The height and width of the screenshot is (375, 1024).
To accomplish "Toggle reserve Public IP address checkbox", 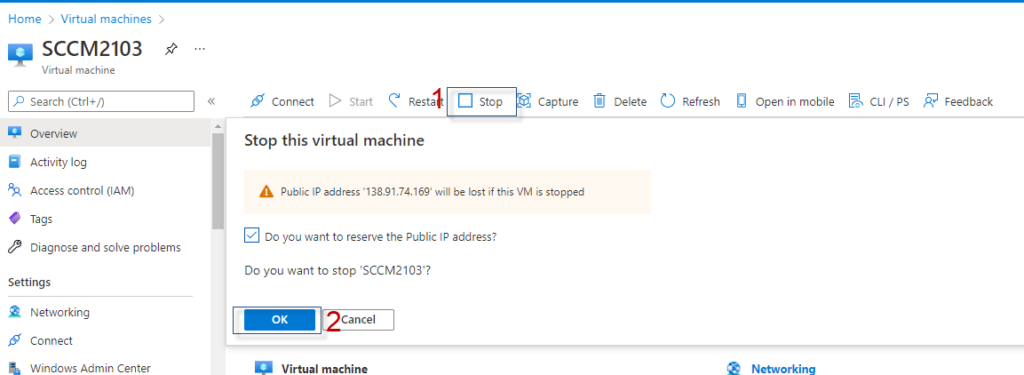I will click(251, 235).
